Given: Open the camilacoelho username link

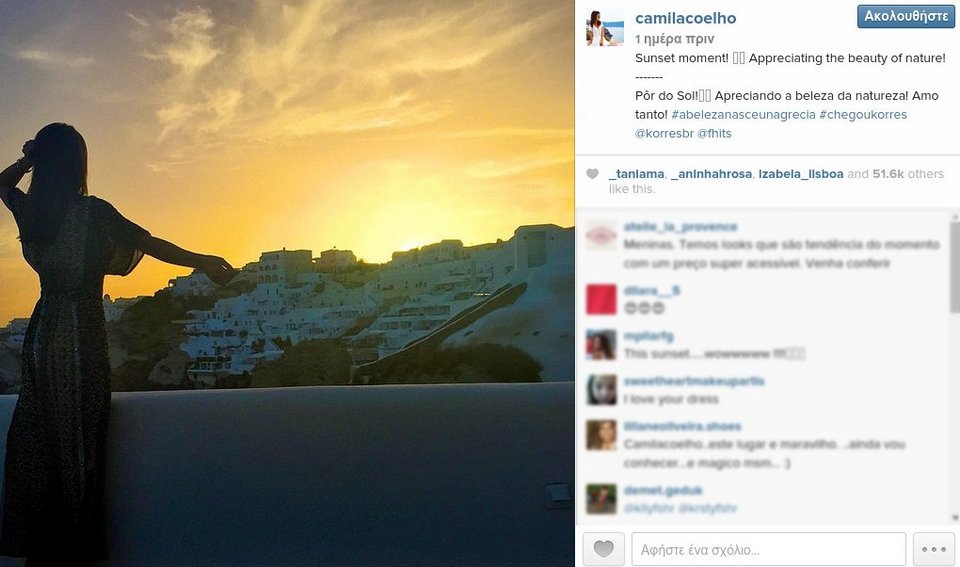Looking at the screenshot, I should click(685, 18).
